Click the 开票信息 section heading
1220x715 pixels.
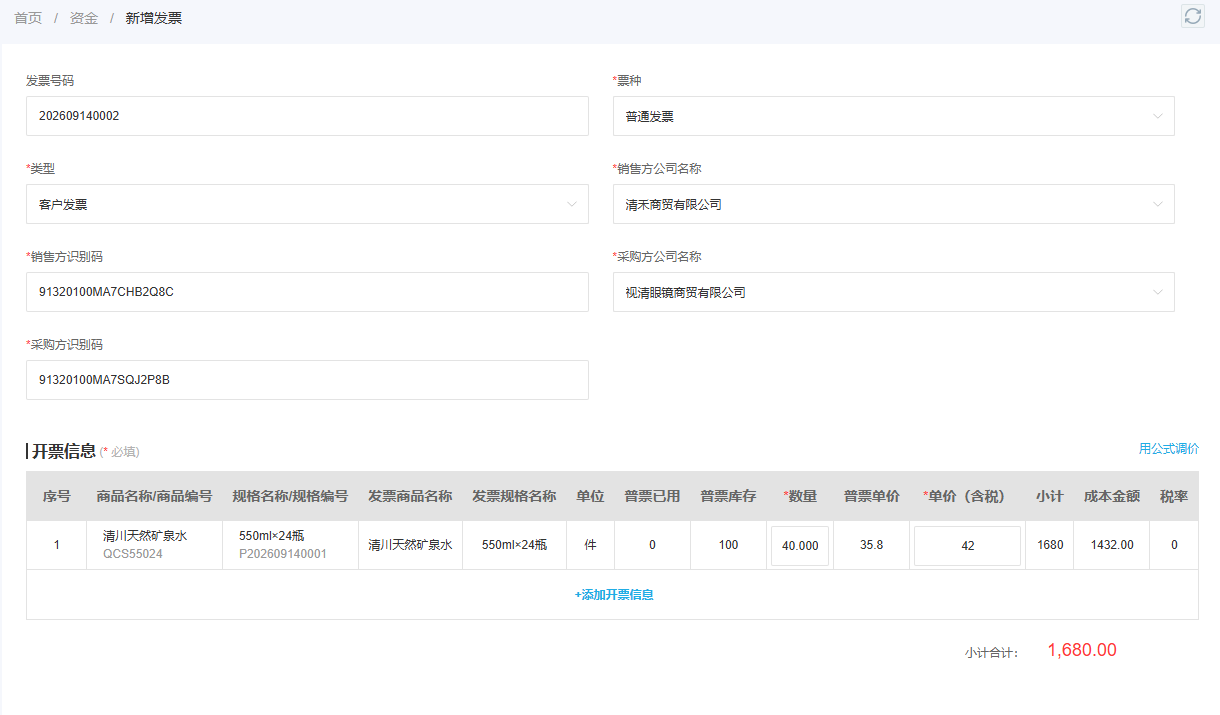point(64,451)
